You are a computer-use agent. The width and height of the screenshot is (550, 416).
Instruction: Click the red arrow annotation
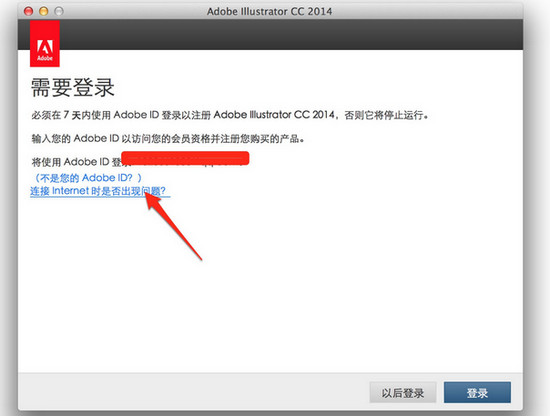[x=173, y=226]
